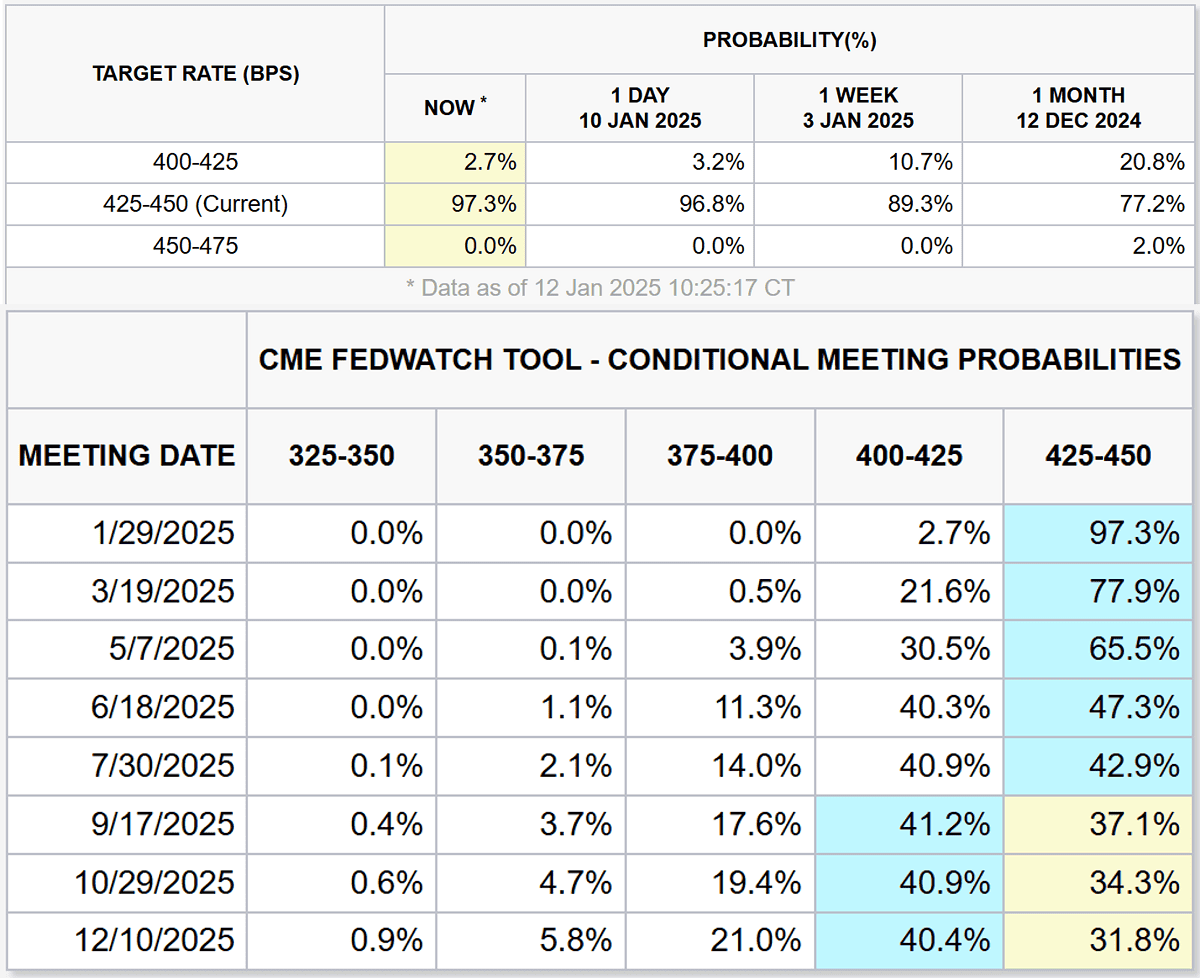This screenshot has width=1200, height=978.
Task: Select the 1 DAY 10 JAN 2025 header
Action: pyautogui.click(x=640, y=108)
